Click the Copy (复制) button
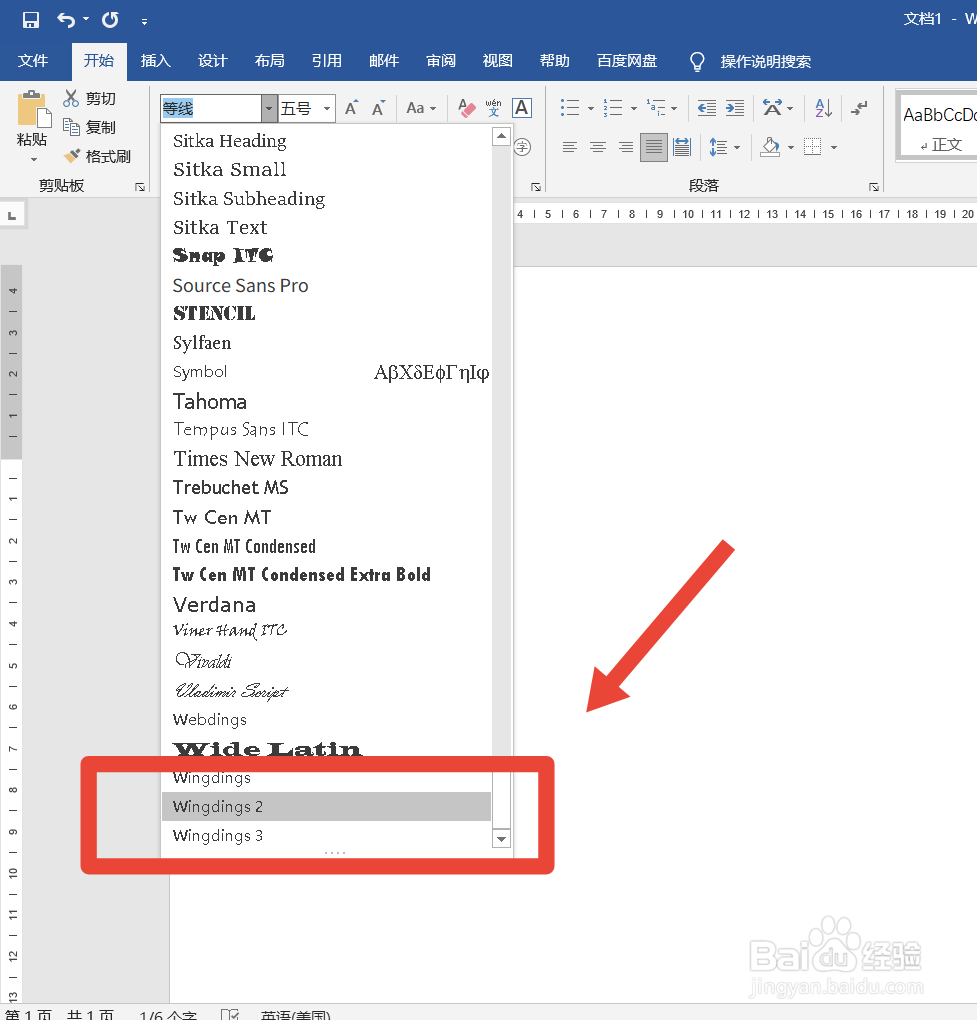Screen dimensions: 977x1020 pyautogui.click(x=90, y=127)
